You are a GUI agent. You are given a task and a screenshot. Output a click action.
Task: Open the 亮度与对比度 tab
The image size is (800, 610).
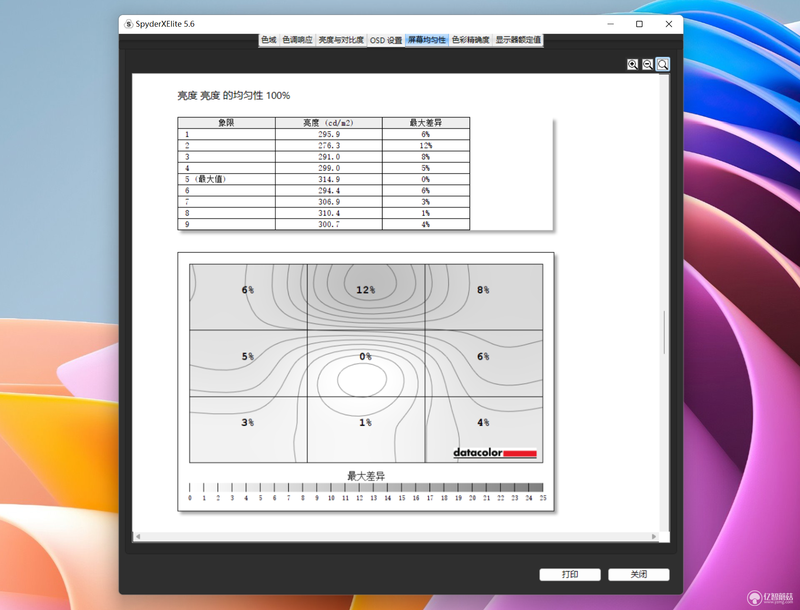click(x=341, y=40)
